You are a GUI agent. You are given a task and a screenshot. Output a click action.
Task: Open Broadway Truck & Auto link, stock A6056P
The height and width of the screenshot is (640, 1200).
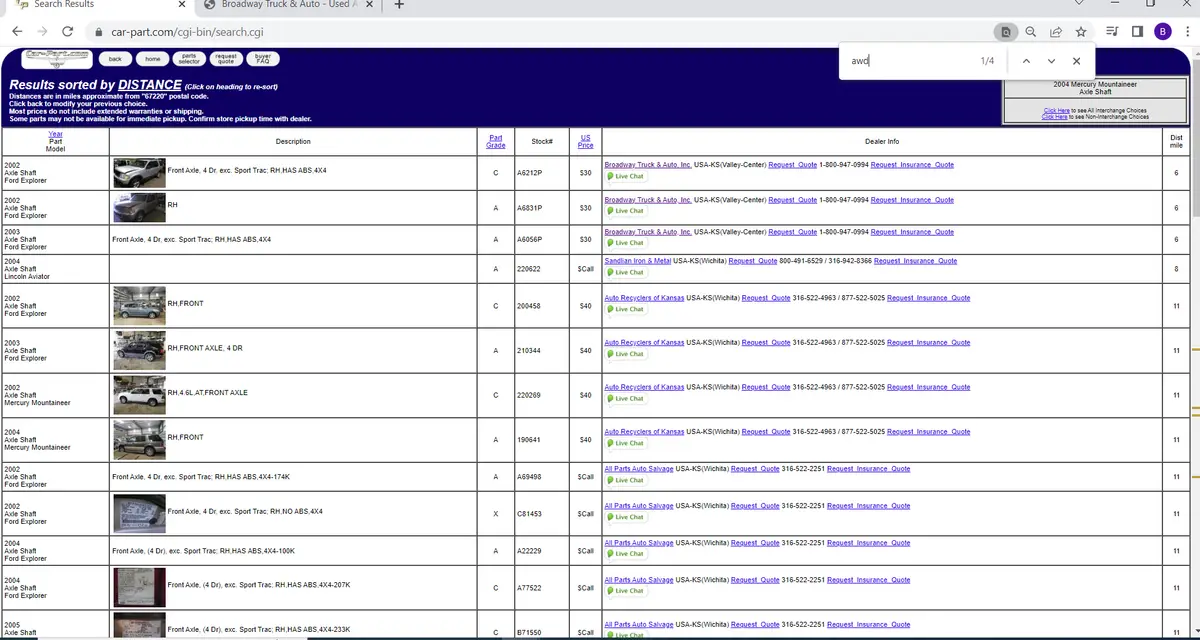[x=648, y=232]
